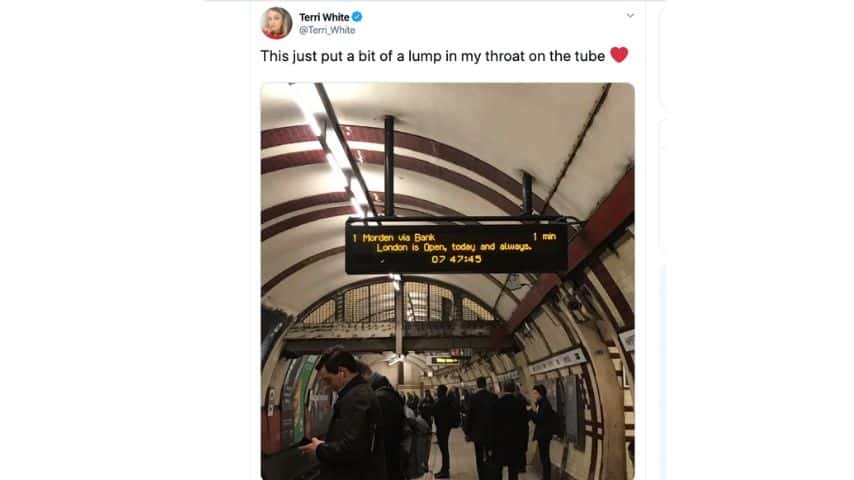854x480 pixels.
Task: Click the tweet text about the tube
Action: coord(432,56)
